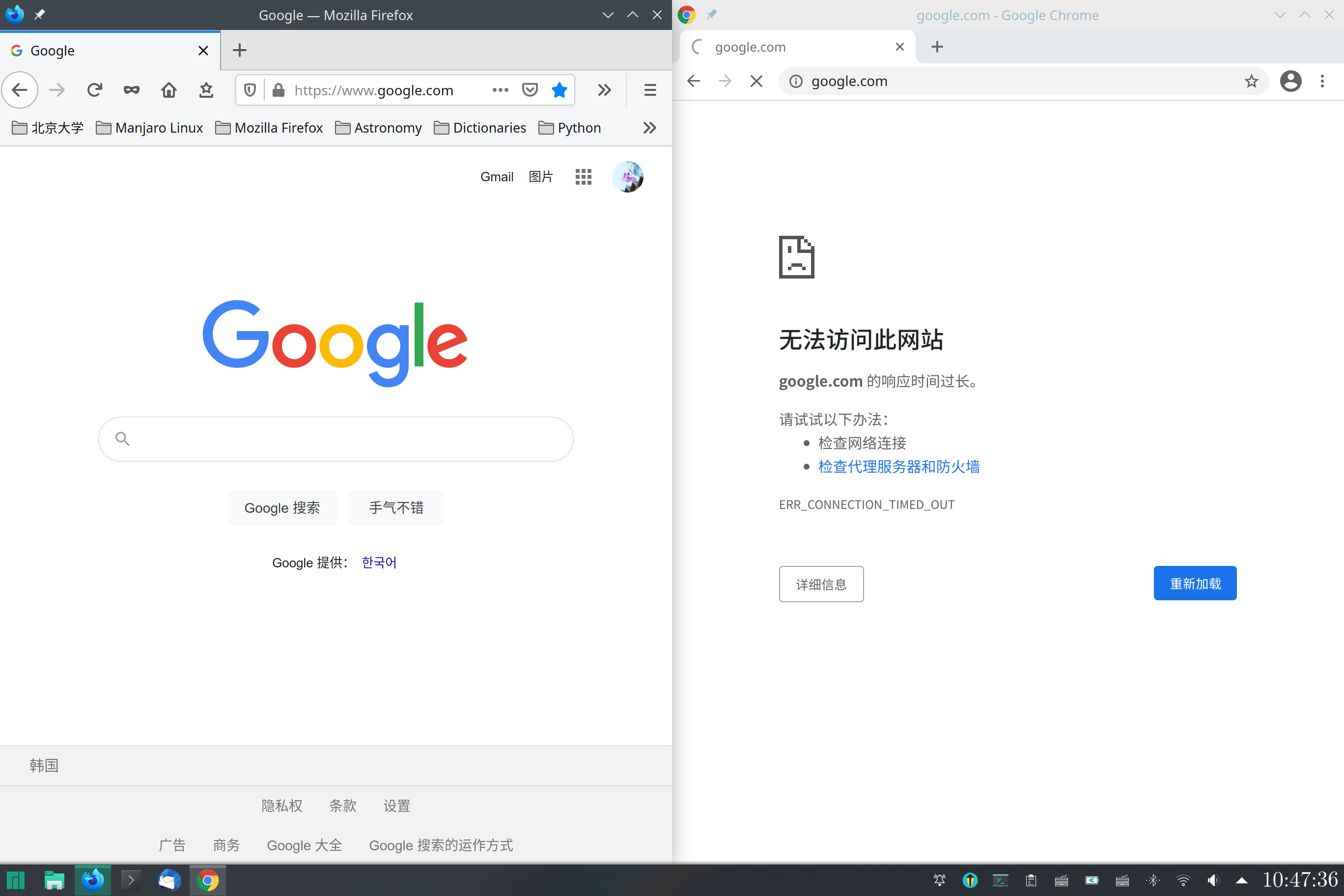Open a new tab in Firefox

tap(239, 50)
